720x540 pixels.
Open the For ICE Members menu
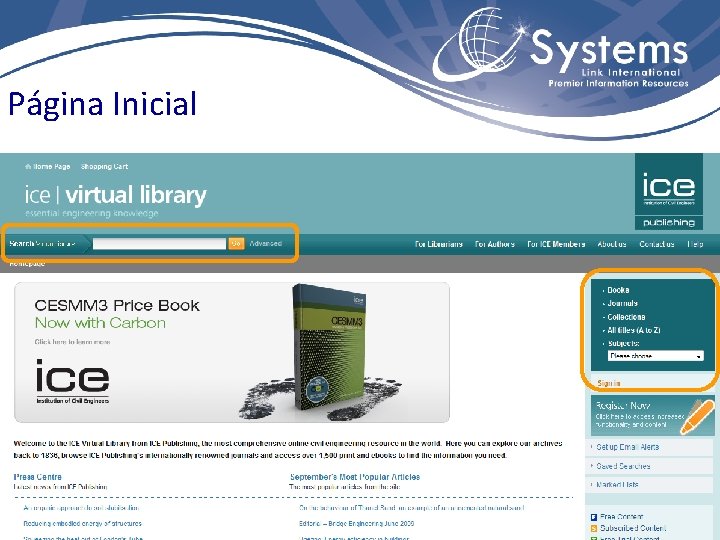[x=556, y=244]
